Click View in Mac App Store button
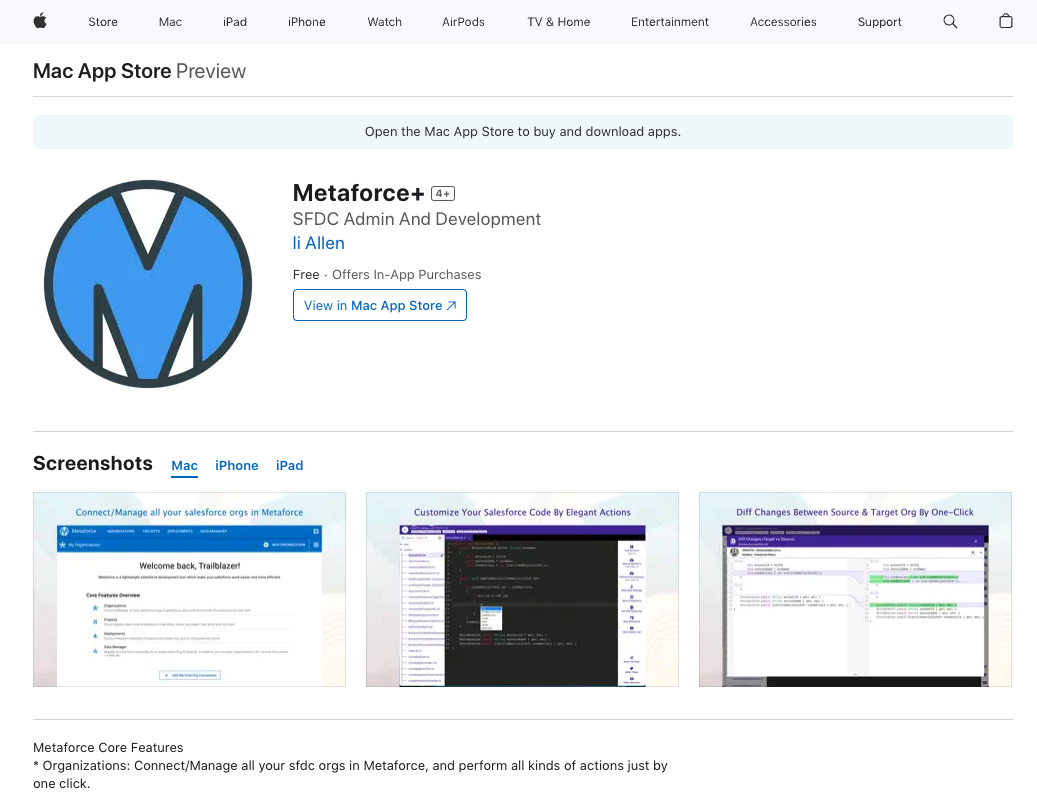Viewport: 1037px width, 796px height. coord(380,305)
